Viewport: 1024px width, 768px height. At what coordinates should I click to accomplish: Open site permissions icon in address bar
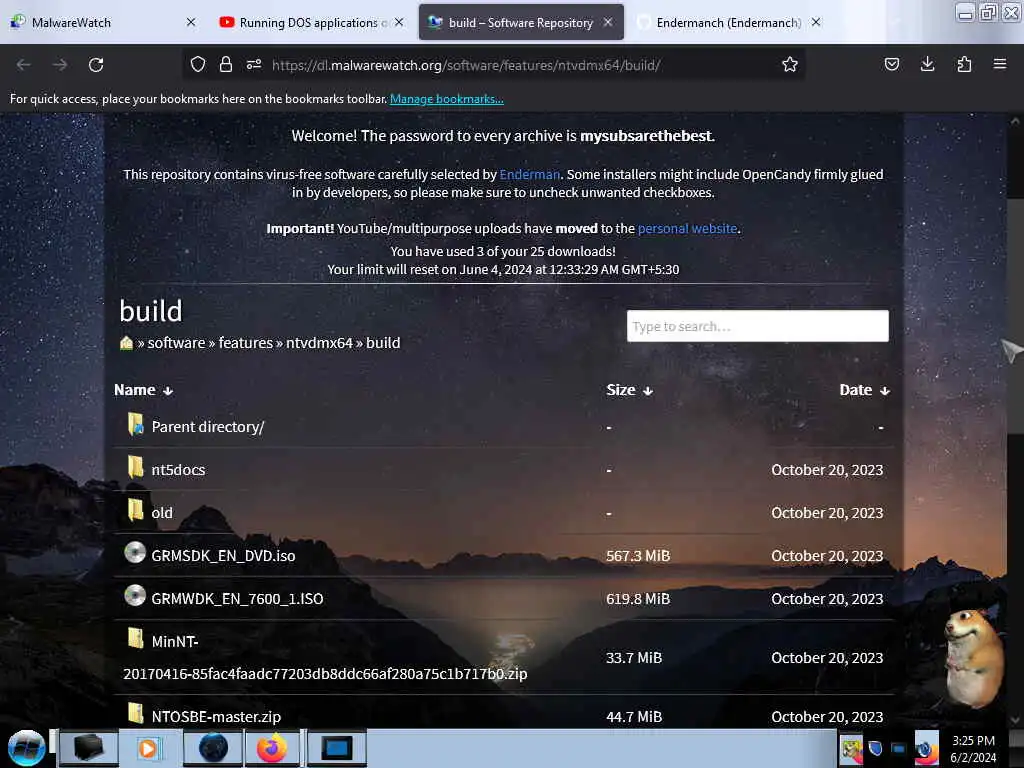(x=254, y=64)
